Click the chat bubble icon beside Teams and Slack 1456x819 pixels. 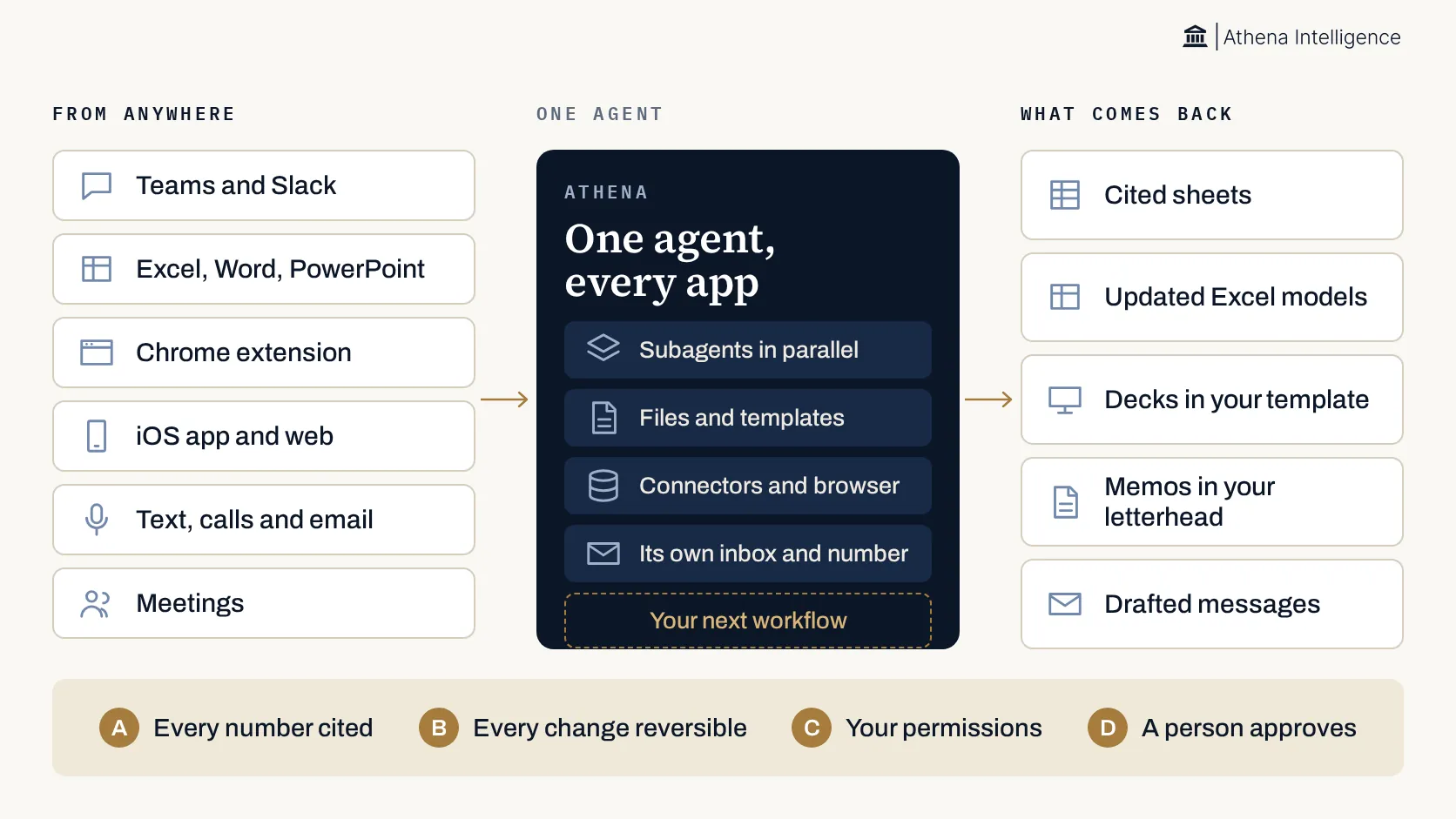coord(97,185)
